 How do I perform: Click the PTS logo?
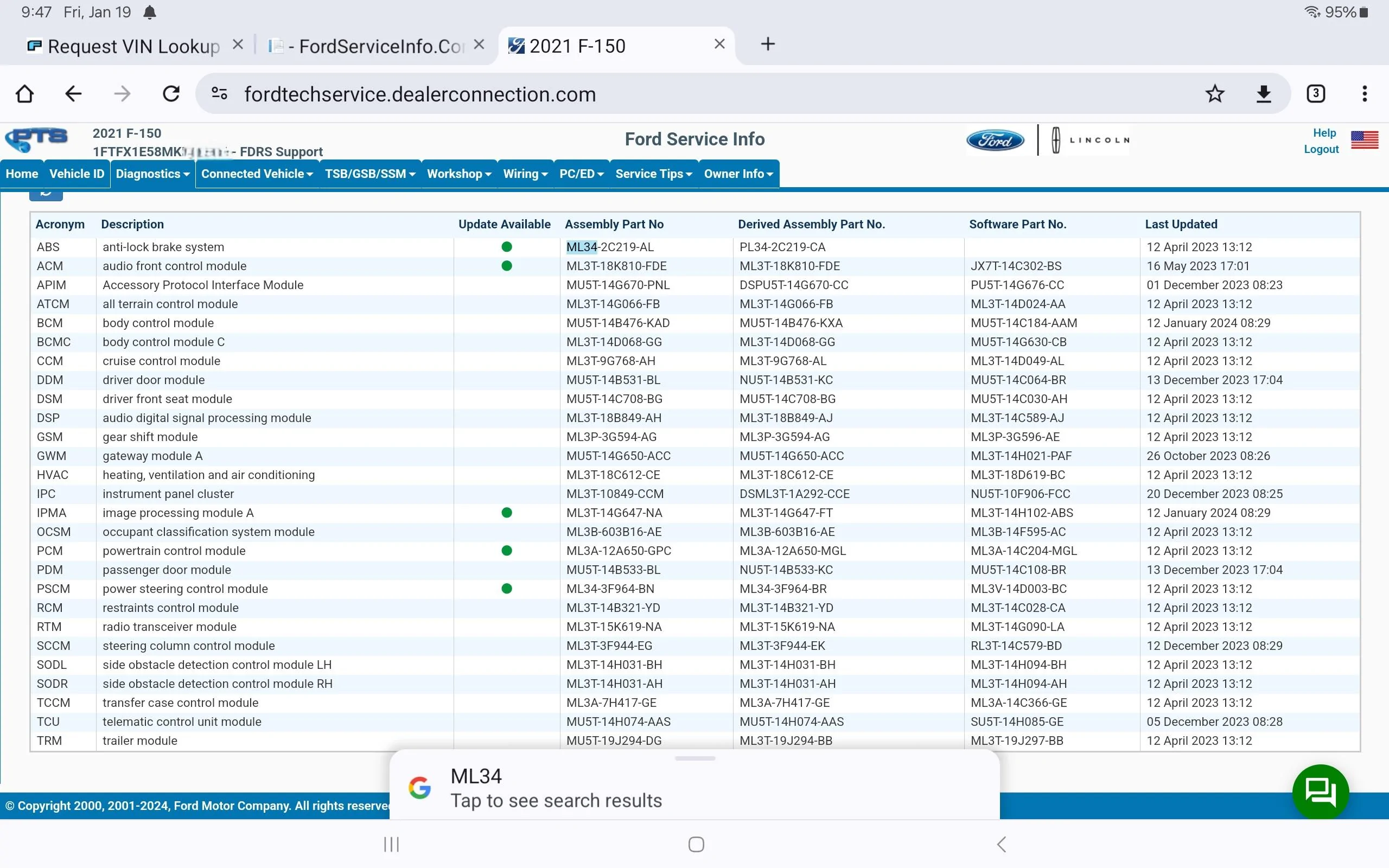[37, 139]
